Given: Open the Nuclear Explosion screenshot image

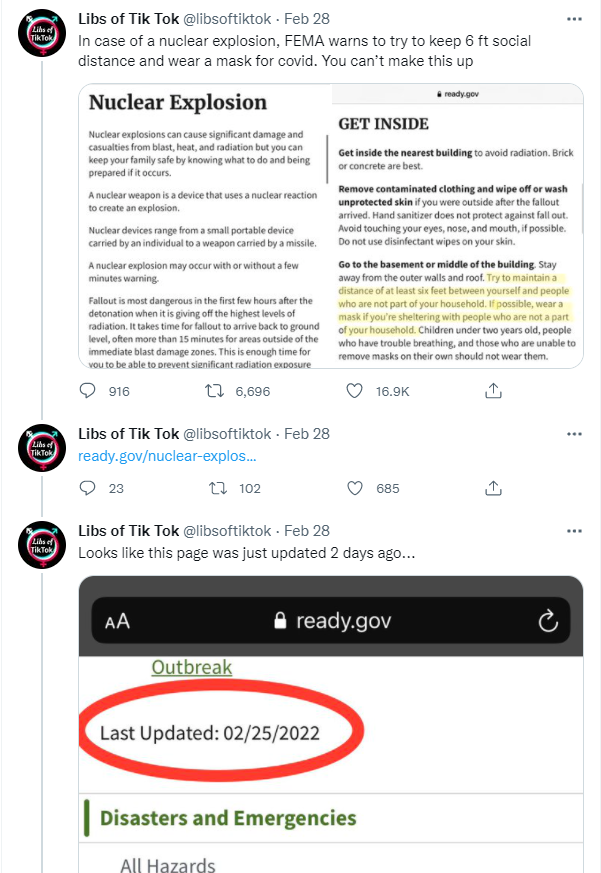Looking at the screenshot, I should (330, 226).
